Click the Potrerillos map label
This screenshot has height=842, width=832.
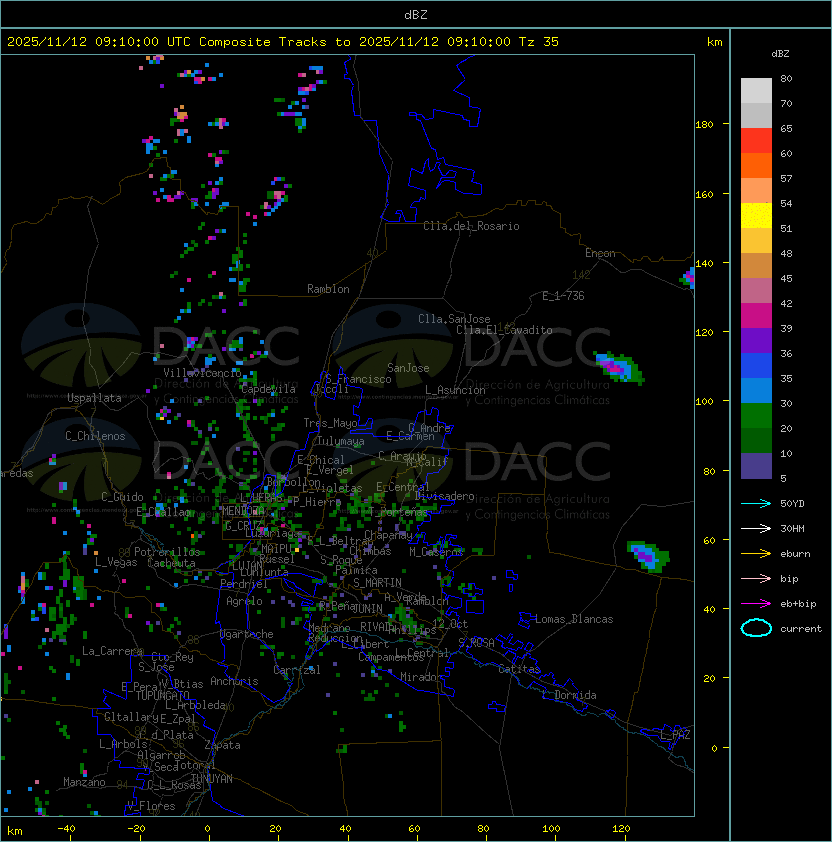(167, 552)
